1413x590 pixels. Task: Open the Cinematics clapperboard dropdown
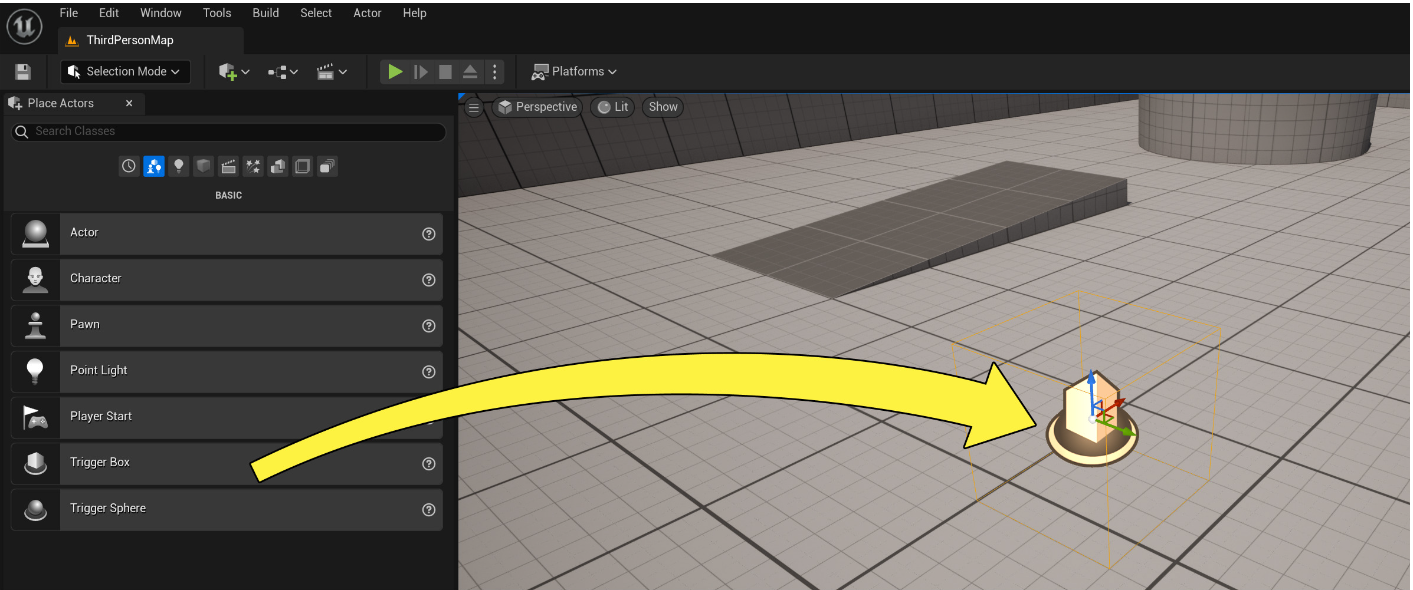[x=332, y=72]
